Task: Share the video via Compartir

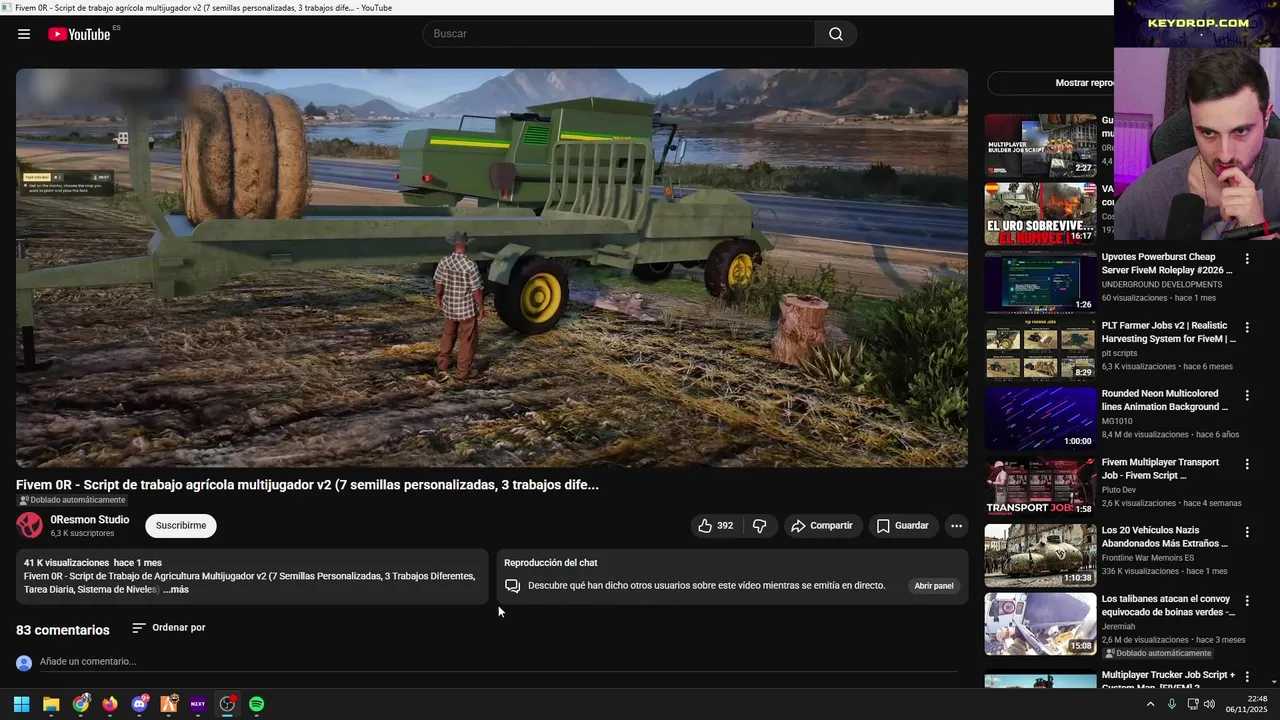Action: point(822,525)
